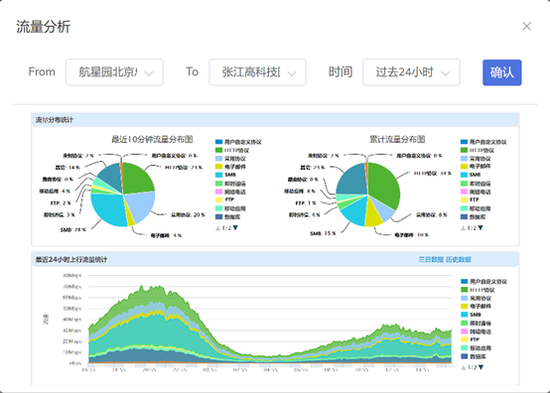Viewport: 550px width, 393px height.
Task: Toggle 网络电话 in 最近10分钟 chart legend
Action: 230,192
